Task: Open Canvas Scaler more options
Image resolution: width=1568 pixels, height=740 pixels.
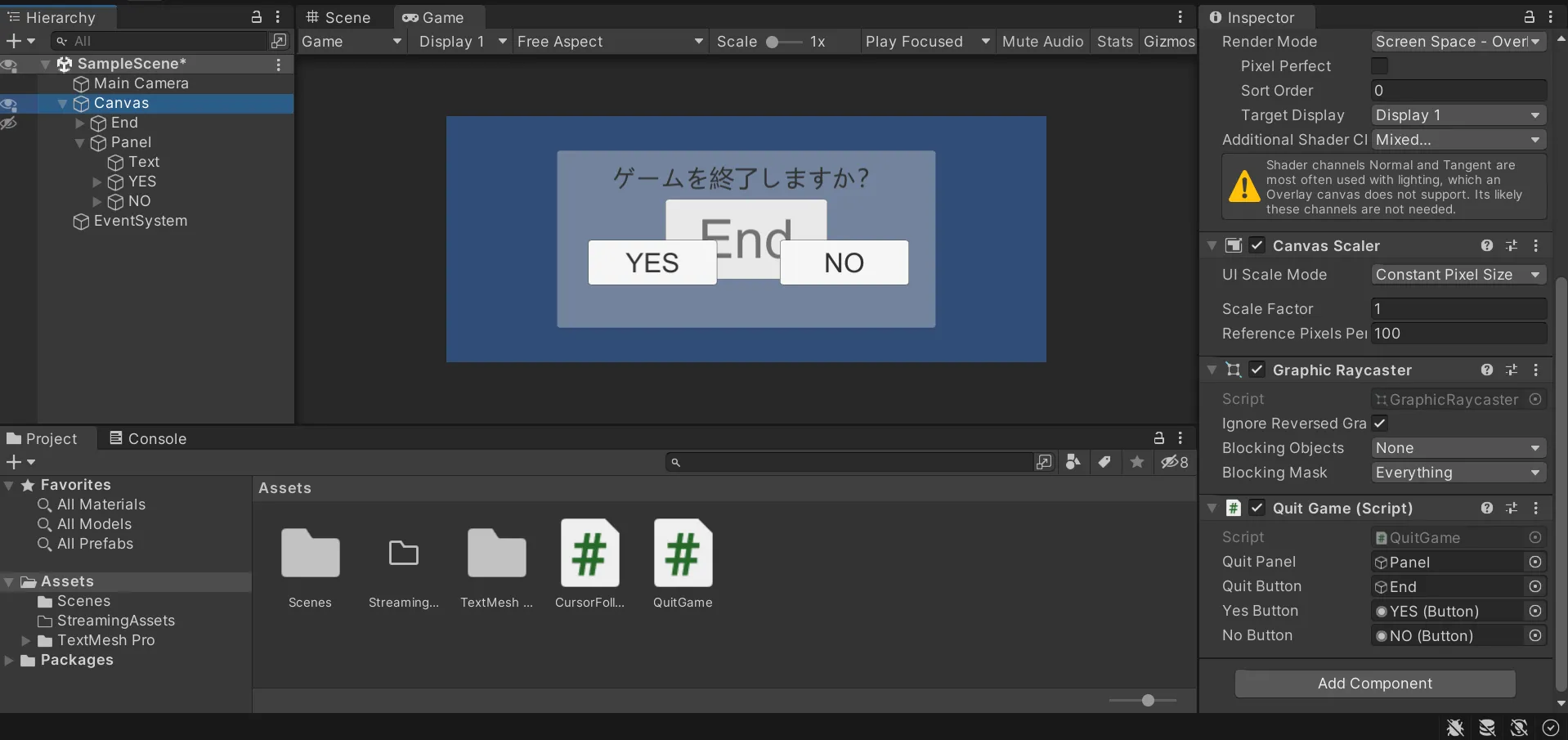Action: click(1536, 246)
